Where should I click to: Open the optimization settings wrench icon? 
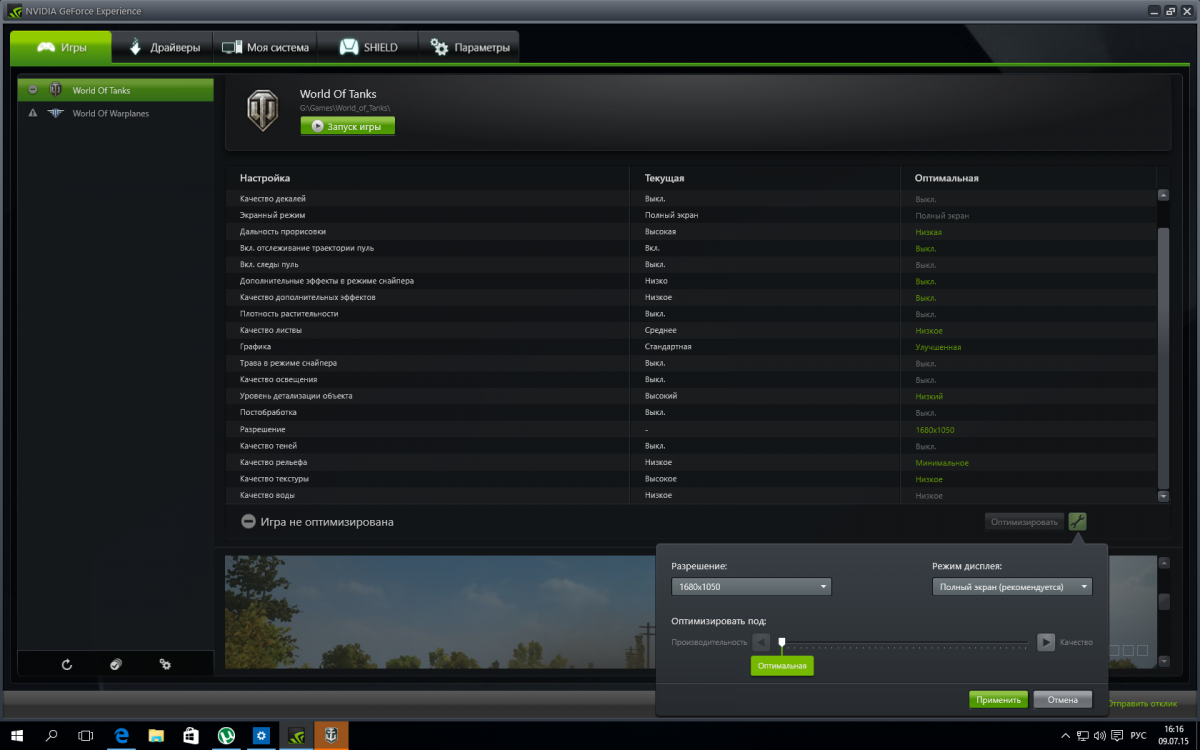click(x=1077, y=521)
